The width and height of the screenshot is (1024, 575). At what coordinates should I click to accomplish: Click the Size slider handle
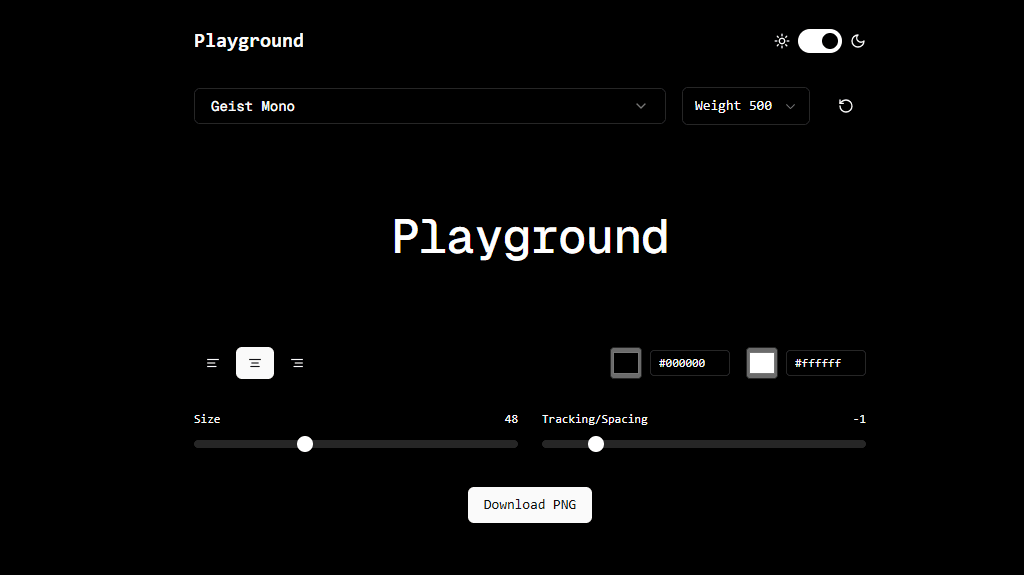pos(305,444)
